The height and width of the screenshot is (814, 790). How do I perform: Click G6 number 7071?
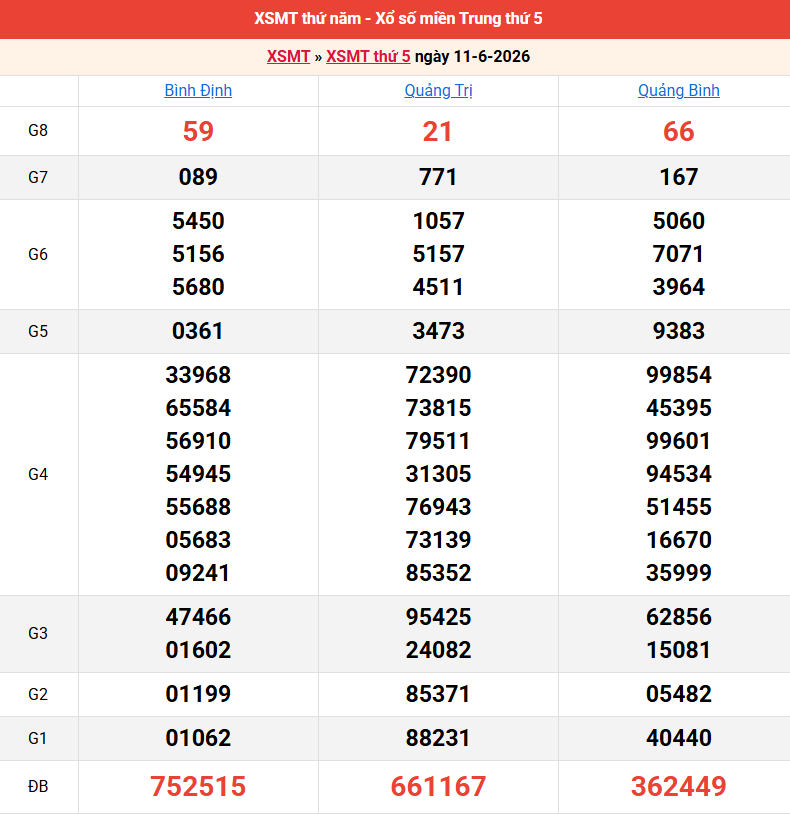point(678,254)
